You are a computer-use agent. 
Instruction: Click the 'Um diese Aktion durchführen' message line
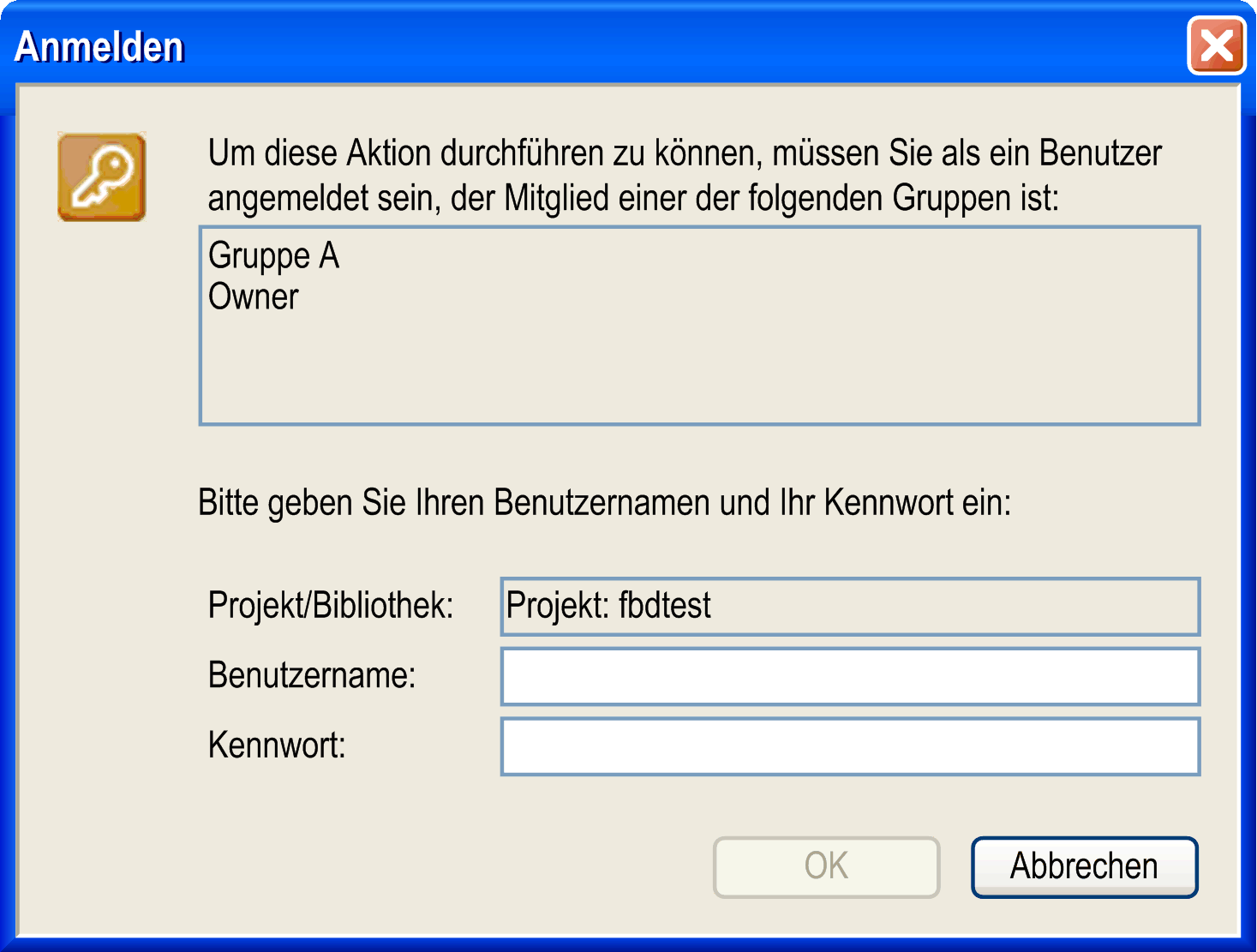pyautogui.click(x=685, y=153)
